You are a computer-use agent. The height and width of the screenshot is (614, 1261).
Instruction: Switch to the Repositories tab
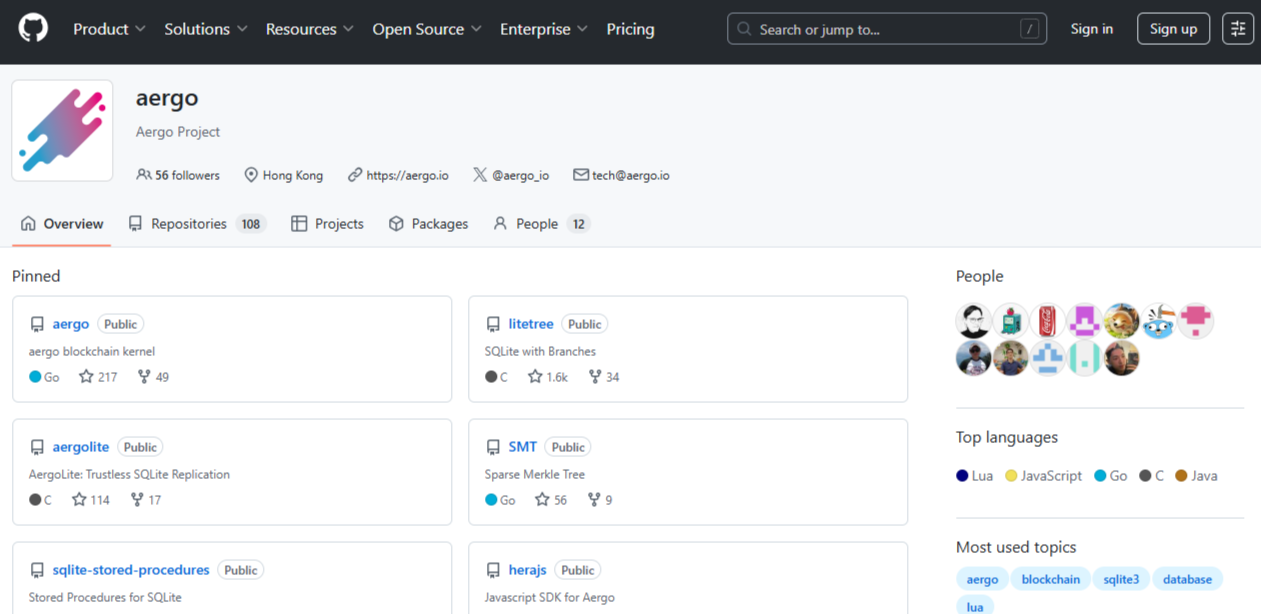click(x=197, y=224)
